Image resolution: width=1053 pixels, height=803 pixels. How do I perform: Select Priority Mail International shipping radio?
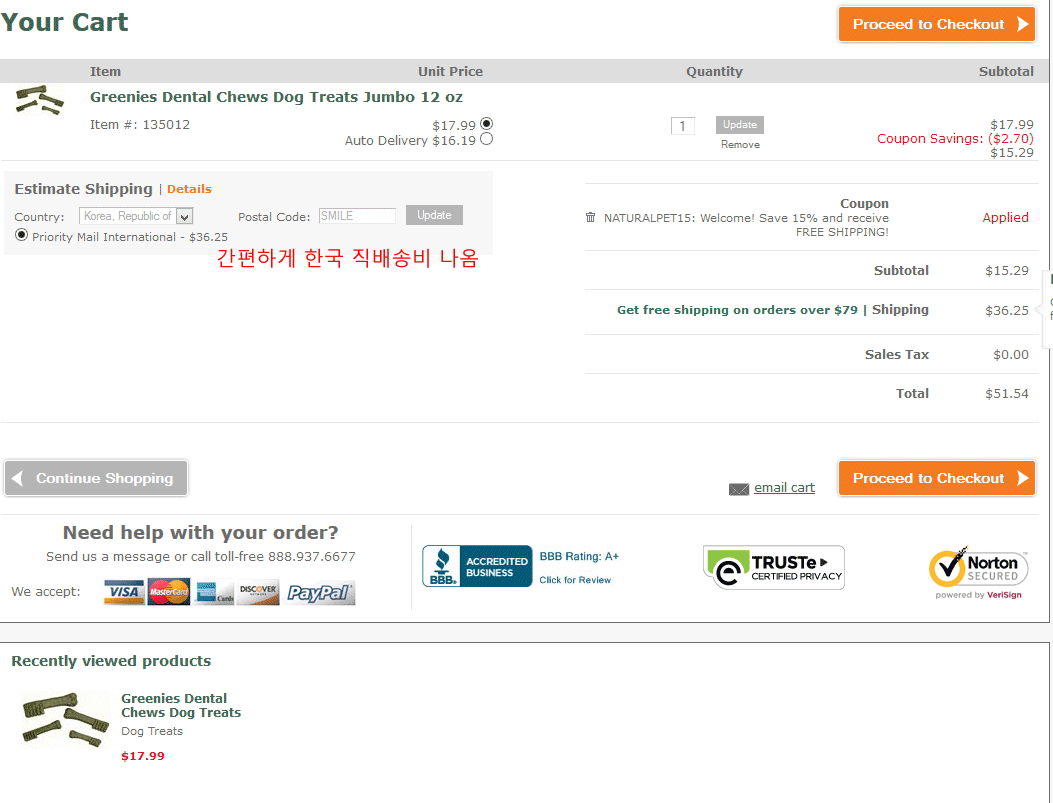click(x=22, y=235)
